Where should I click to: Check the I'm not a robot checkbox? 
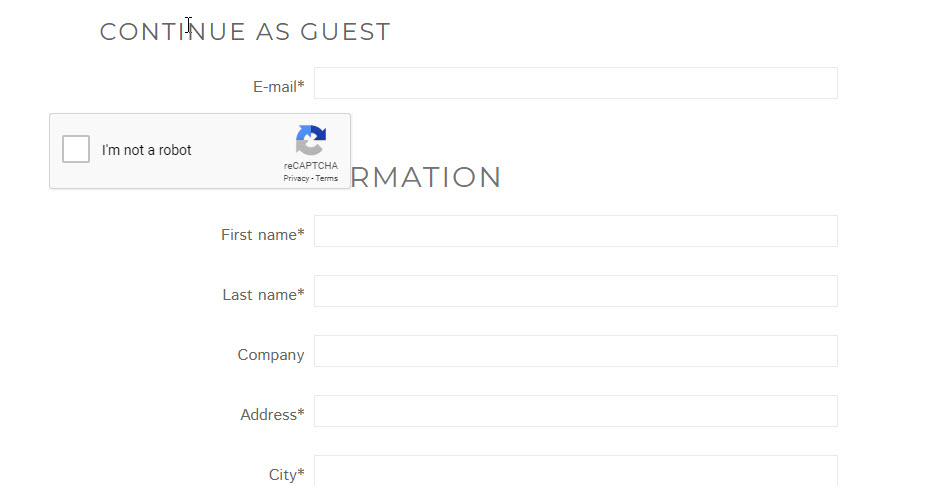point(76,150)
